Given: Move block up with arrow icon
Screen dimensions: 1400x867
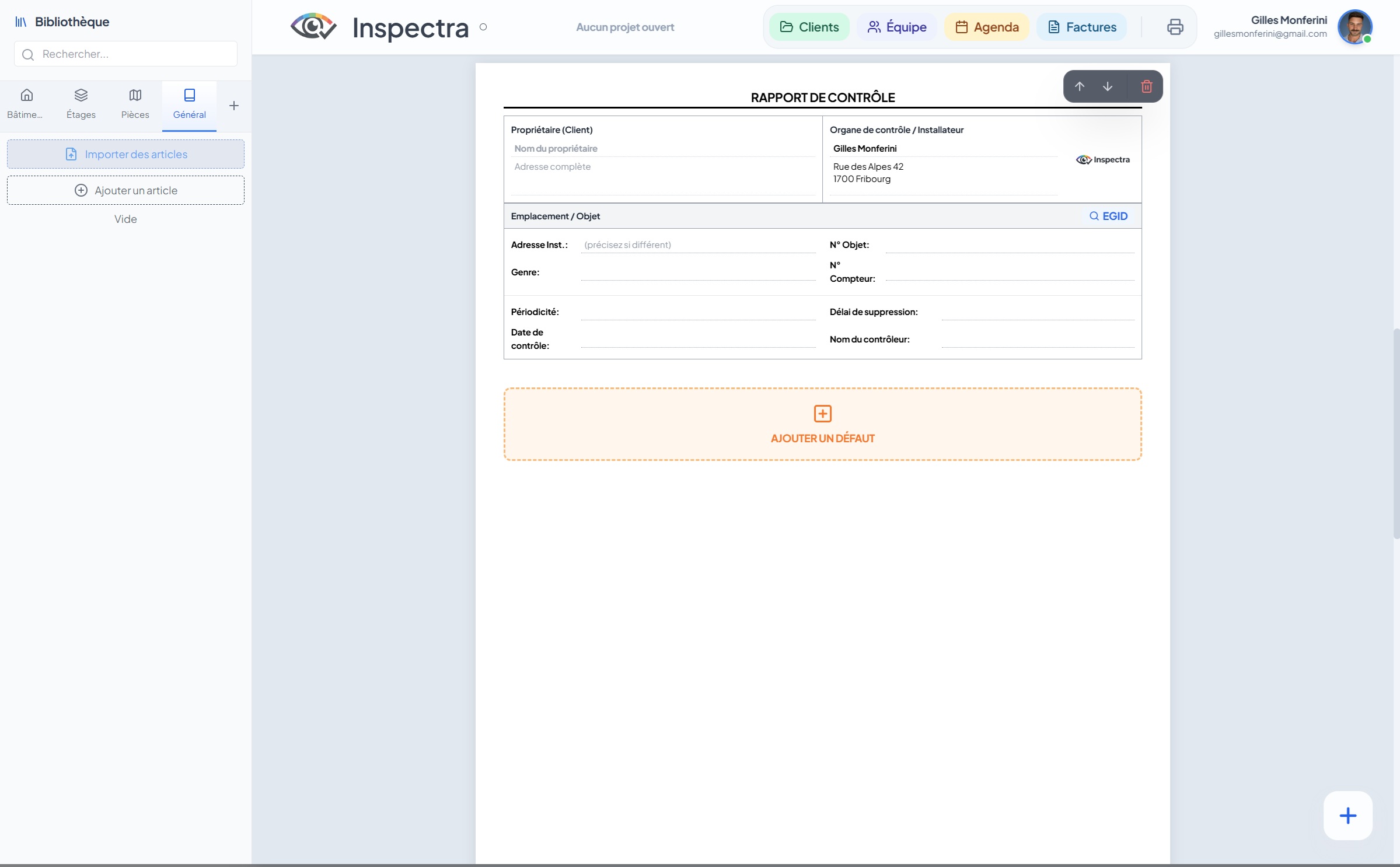Looking at the screenshot, I should [1079, 86].
